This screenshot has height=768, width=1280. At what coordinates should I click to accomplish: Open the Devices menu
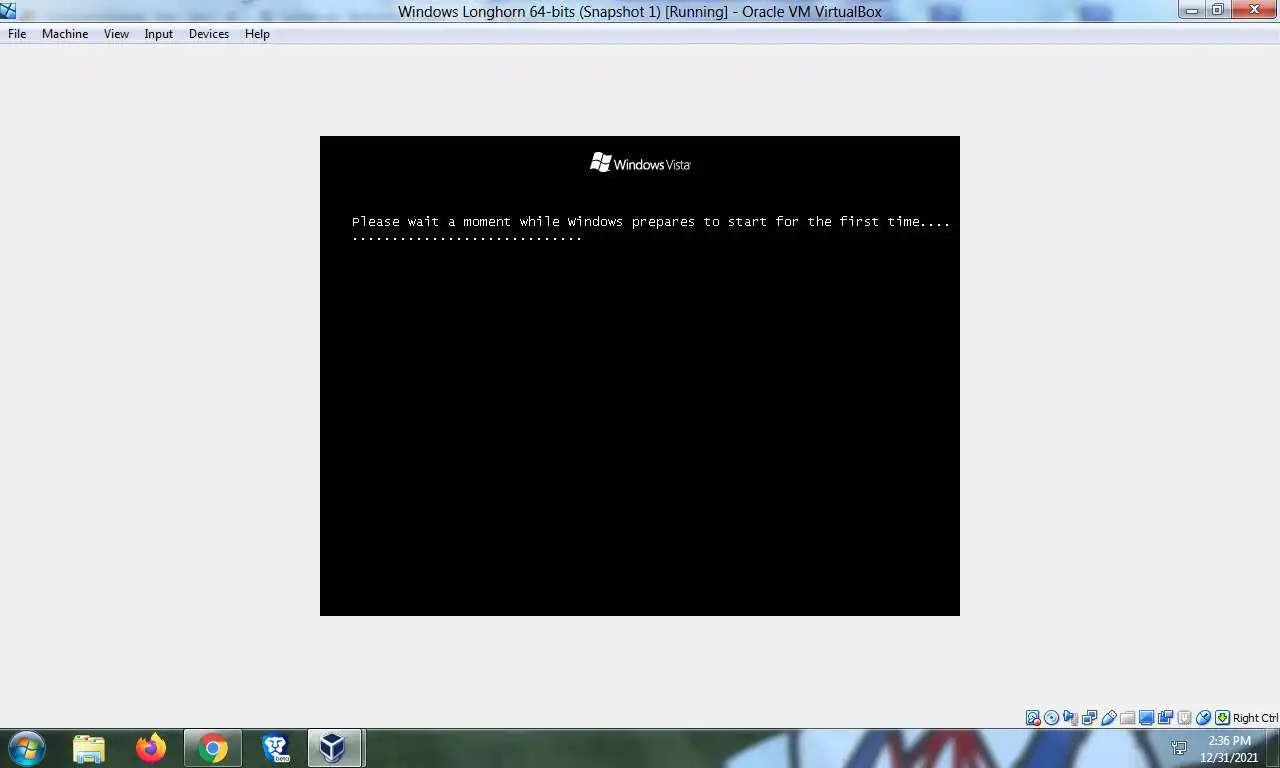[209, 34]
